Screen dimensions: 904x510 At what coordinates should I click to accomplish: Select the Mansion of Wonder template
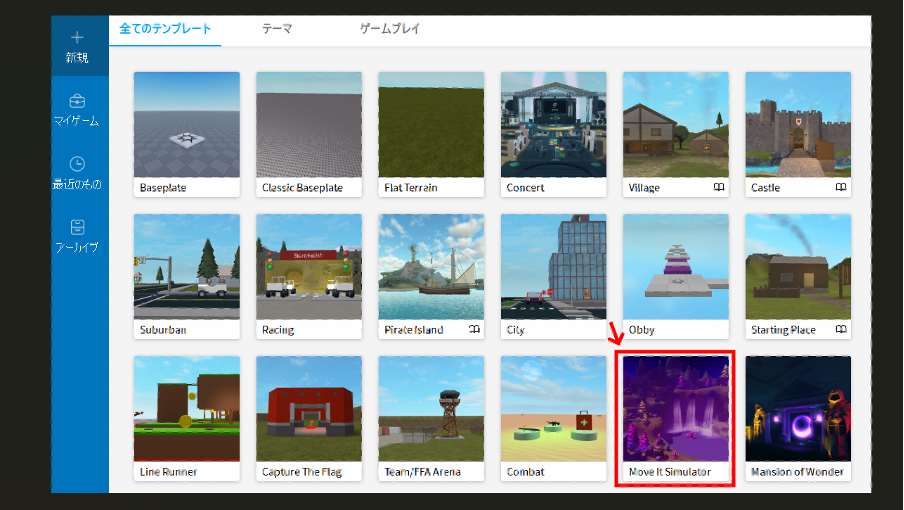tap(797, 410)
